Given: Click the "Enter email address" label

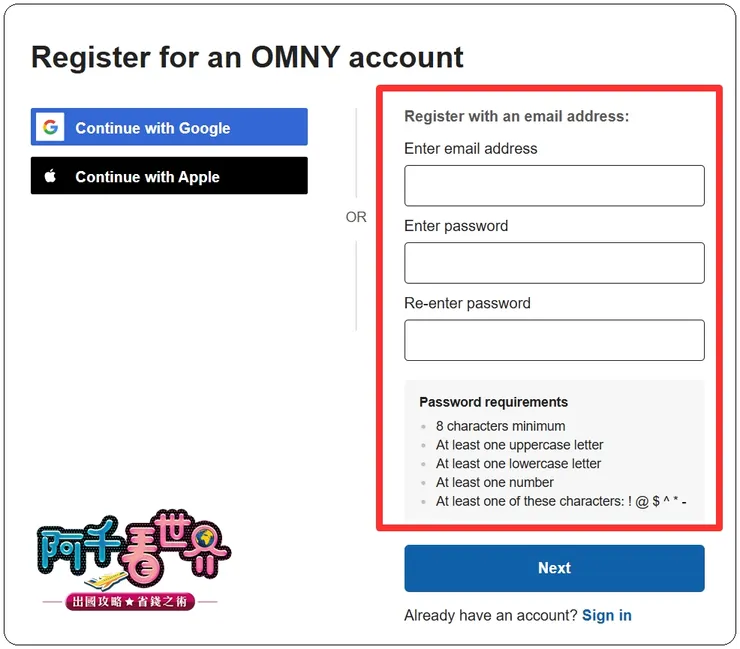Looking at the screenshot, I should 470,149.
